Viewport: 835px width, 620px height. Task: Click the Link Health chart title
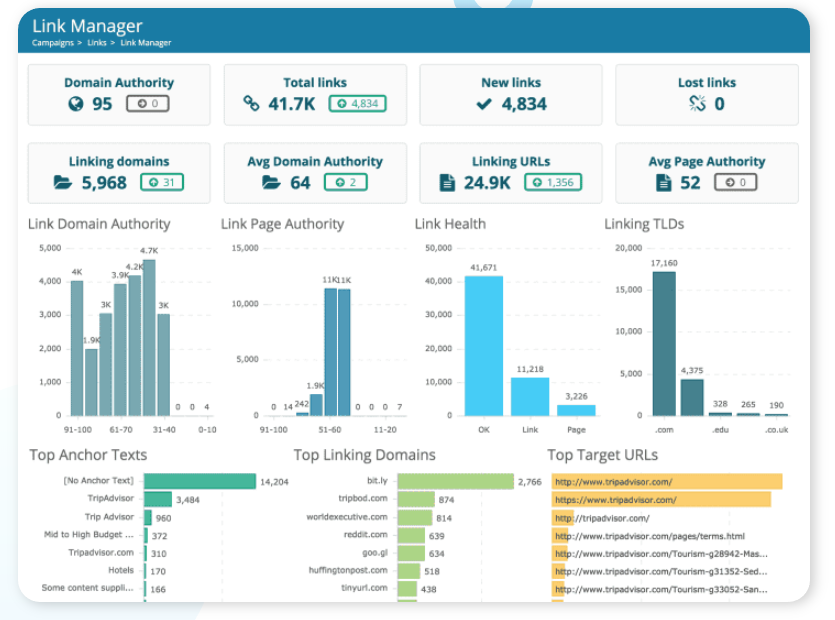point(450,224)
